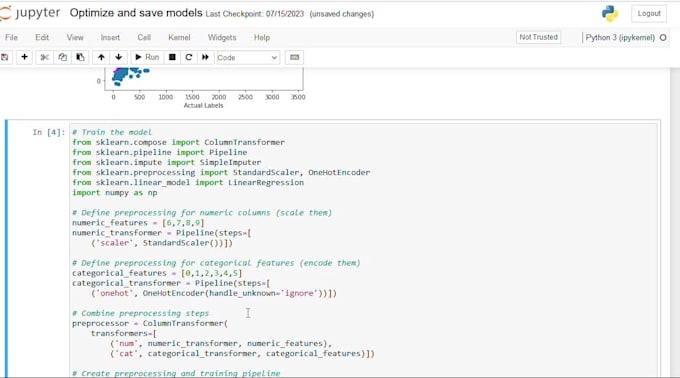Click the '# Train the model' comment line
This screenshot has width=680, height=378.
(112, 132)
